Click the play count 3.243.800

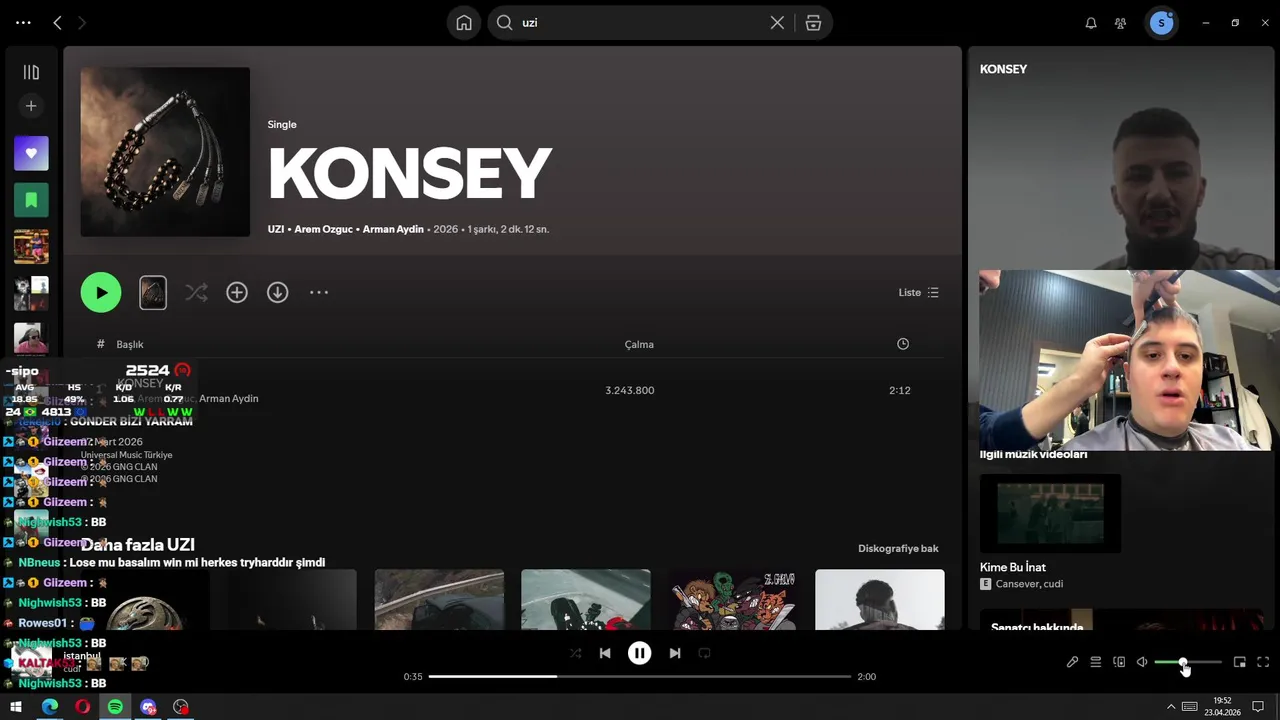tap(630, 390)
